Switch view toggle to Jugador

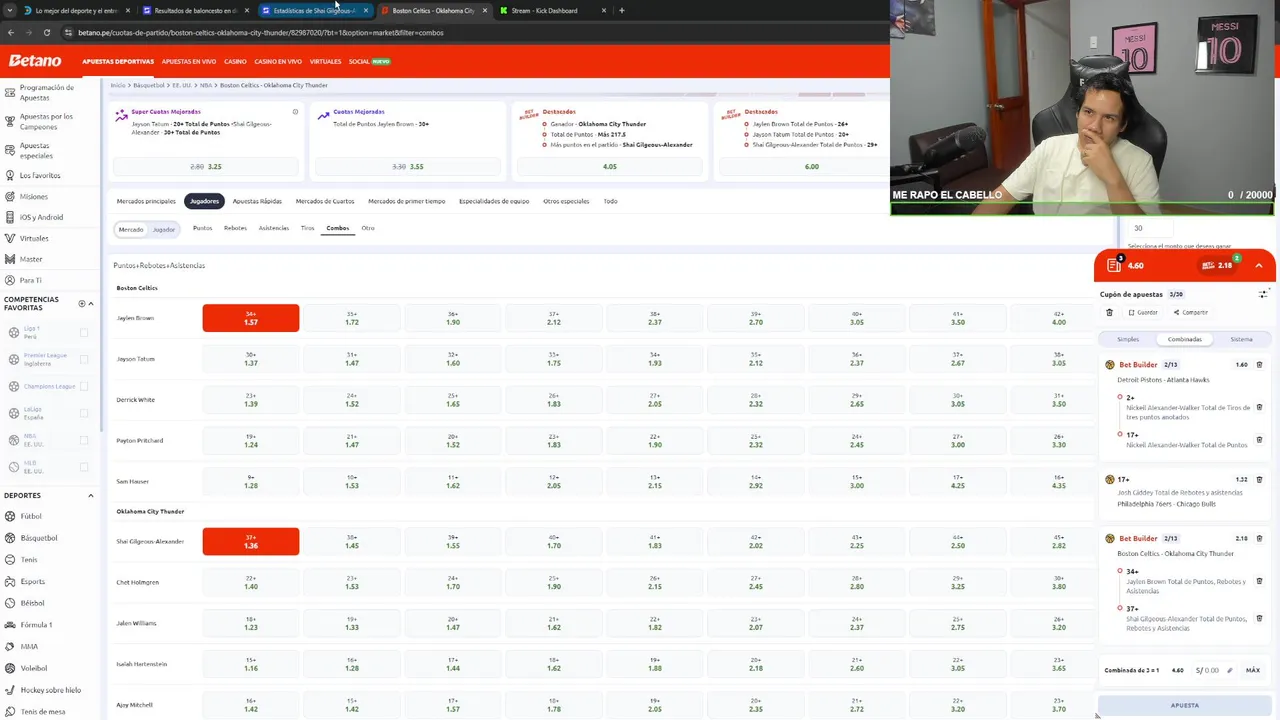point(164,229)
